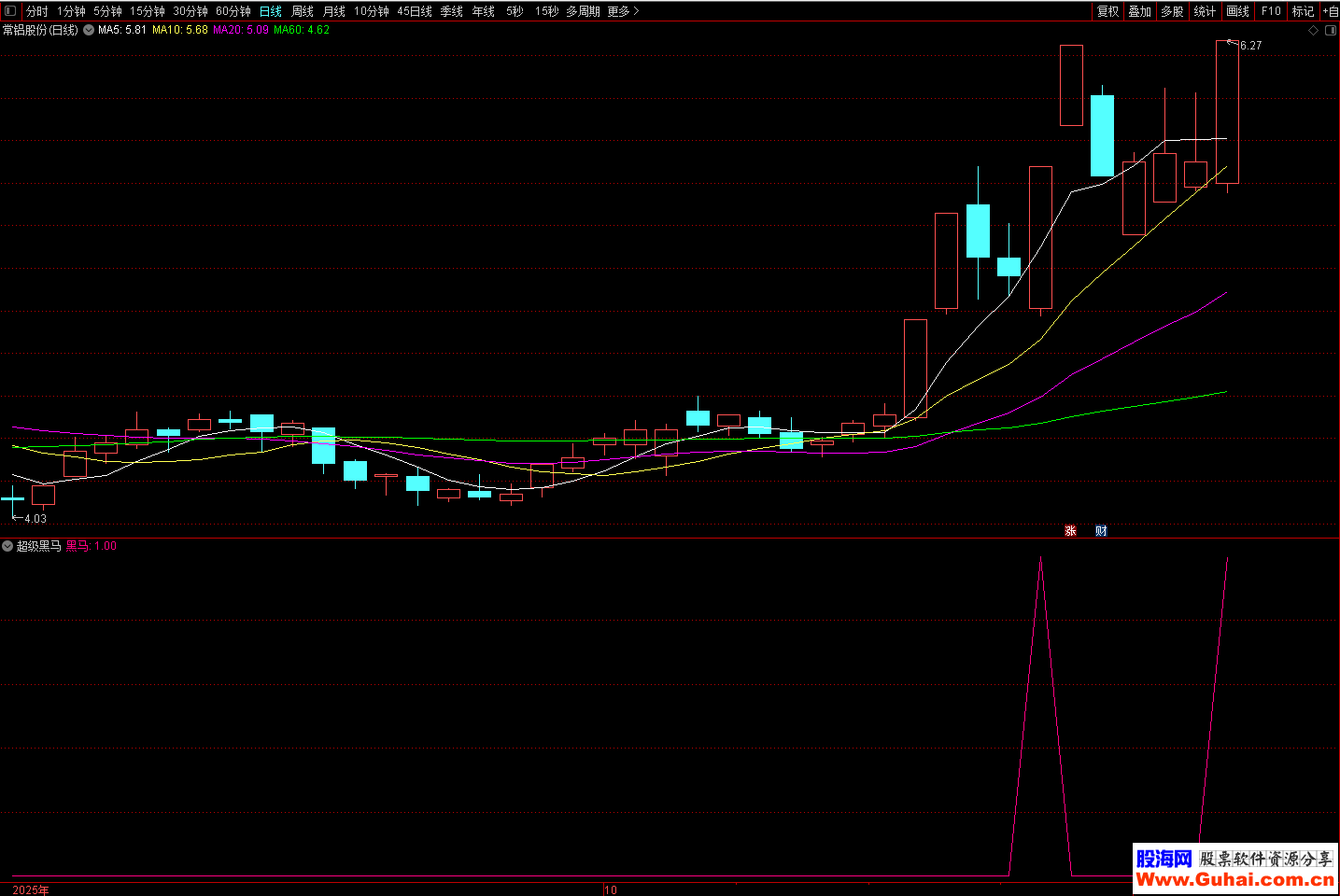Viewport: 1340px width, 896px height.
Task: Expand the 超级黑马 indicator dropdown arrow
Action: 7,546
